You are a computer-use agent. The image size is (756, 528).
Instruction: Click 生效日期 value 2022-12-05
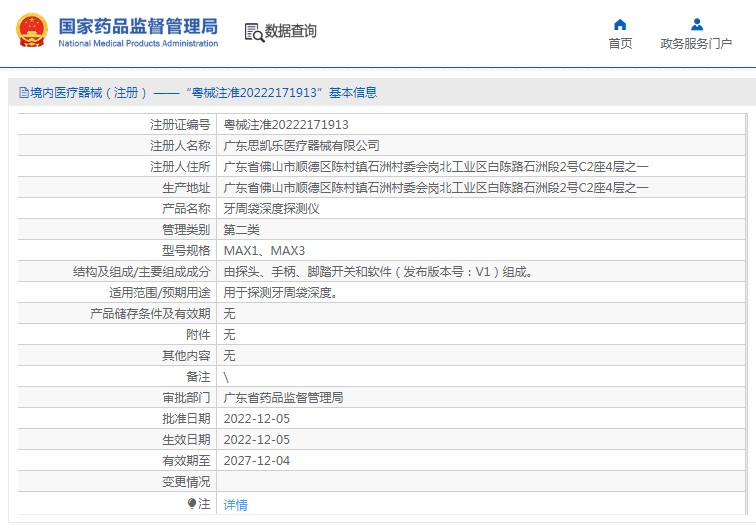[256, 440]
